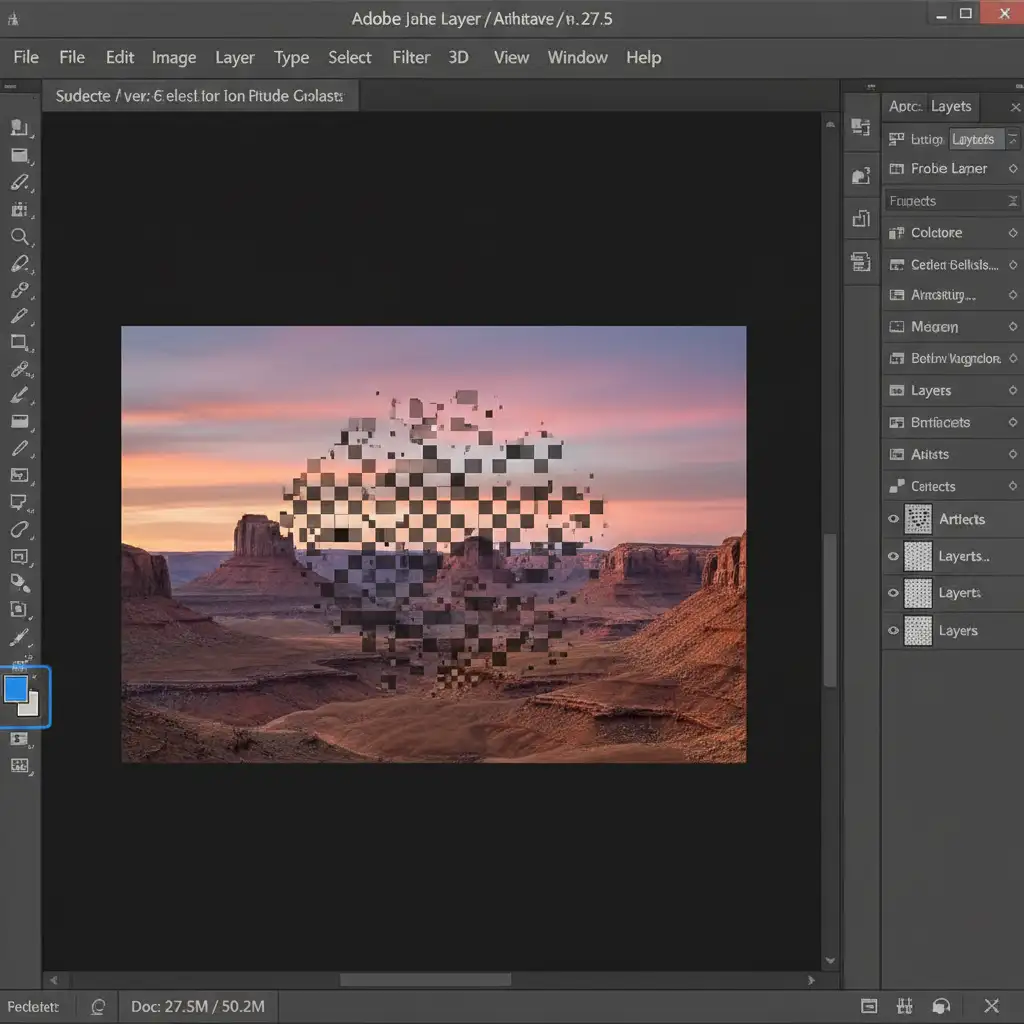Click the circular rotate icon in status bar
This screenshot has width=1024, height=1024.
(x=98, y=1006)
